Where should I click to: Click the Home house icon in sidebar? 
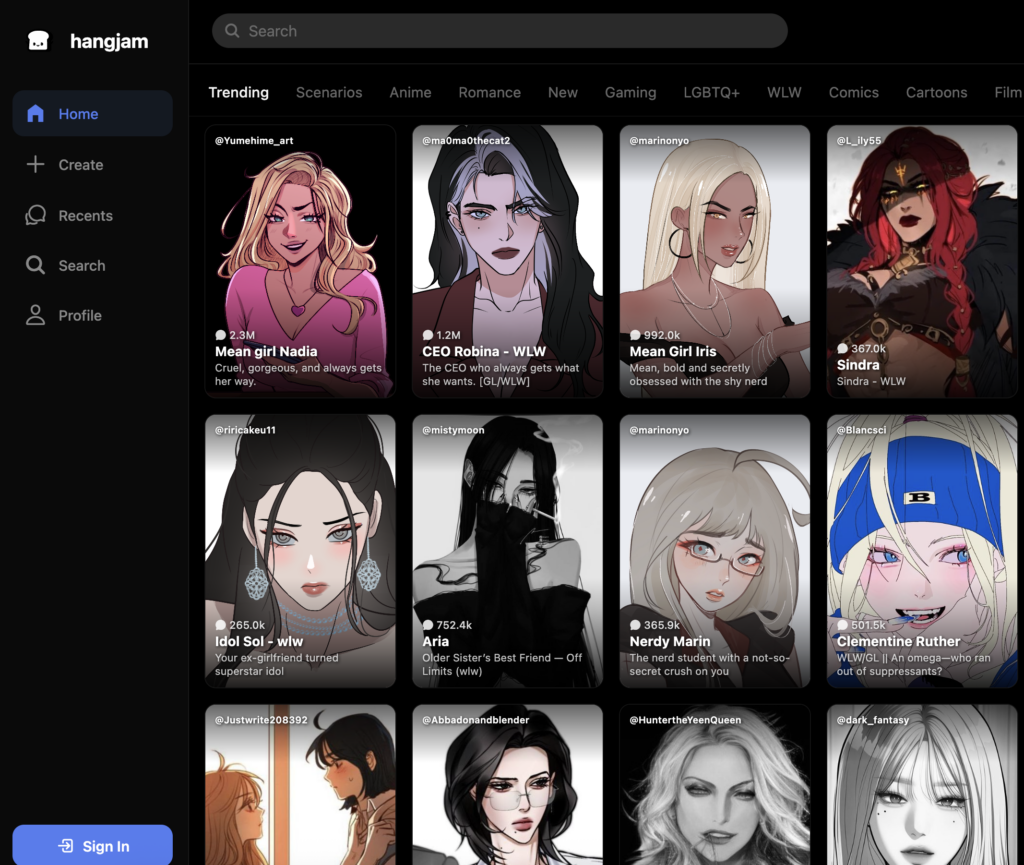click(36, 114)
